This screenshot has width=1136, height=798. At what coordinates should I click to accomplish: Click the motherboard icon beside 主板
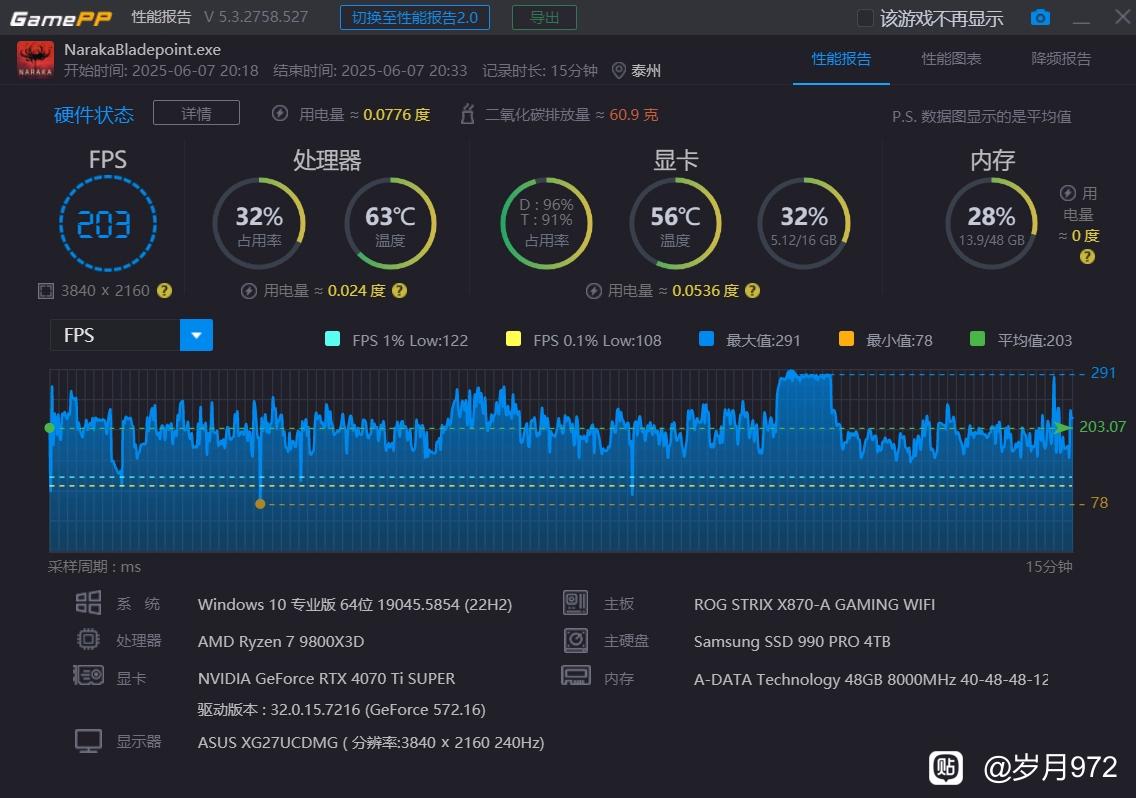pyautogui.click(x=576, y=602)
